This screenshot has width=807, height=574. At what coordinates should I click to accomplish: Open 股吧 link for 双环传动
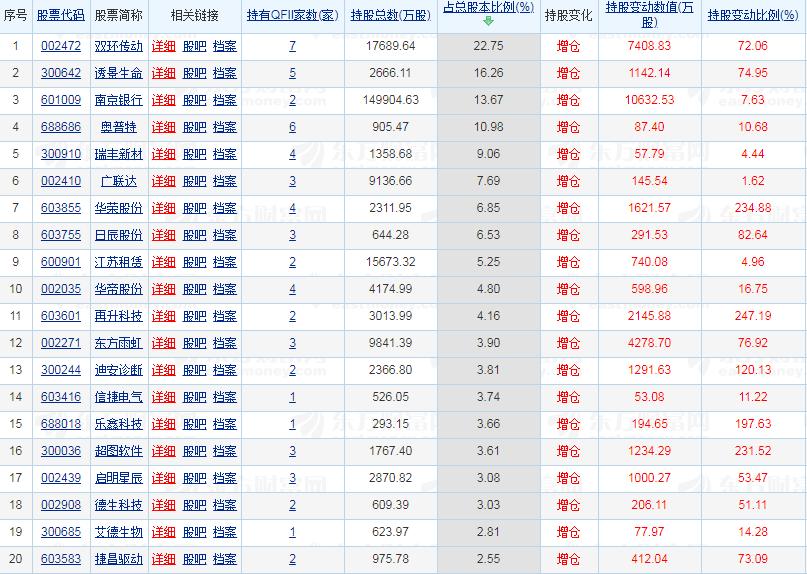coord(195,46)
